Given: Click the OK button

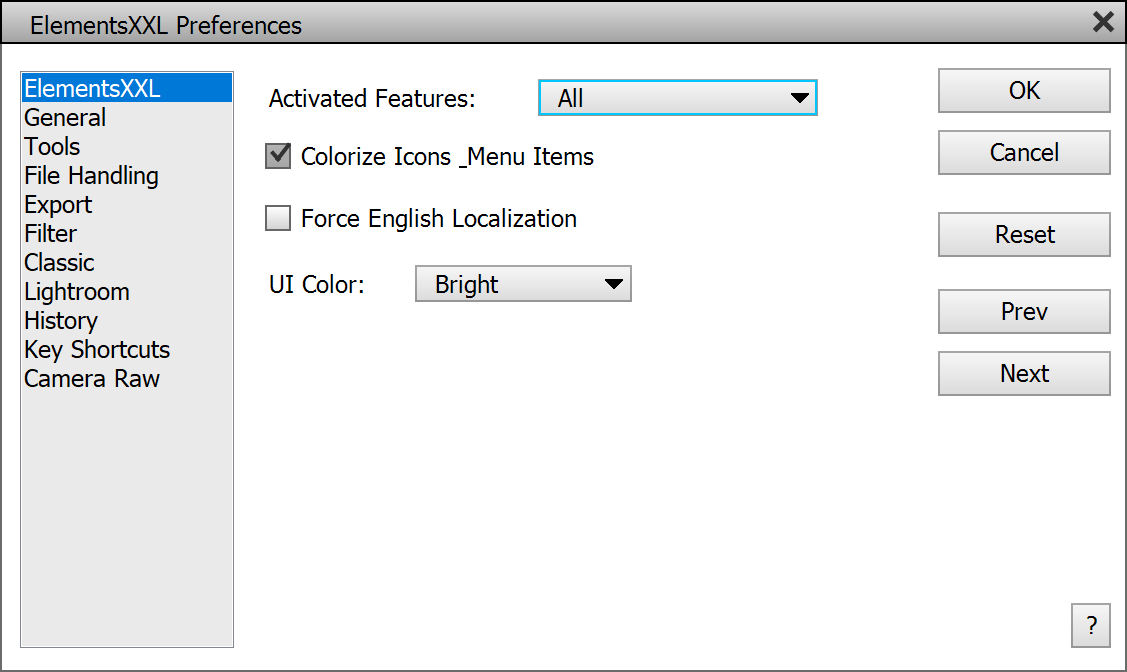Looking at the screenshot, I should coord(1024,91).
